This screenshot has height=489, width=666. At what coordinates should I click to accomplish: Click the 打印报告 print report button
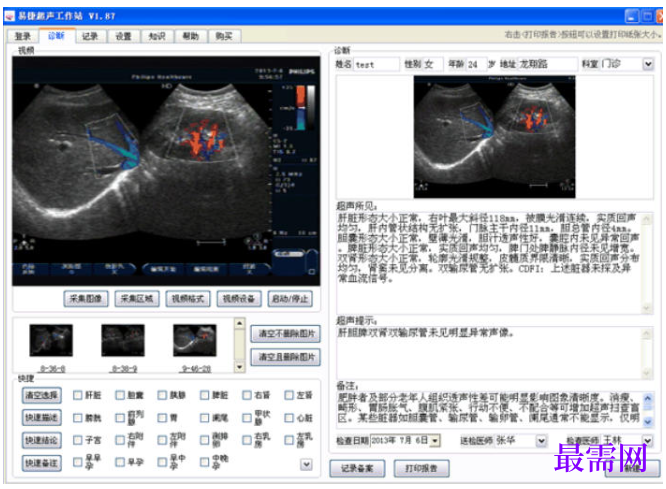pyautogui.click(x=421, y=468)
